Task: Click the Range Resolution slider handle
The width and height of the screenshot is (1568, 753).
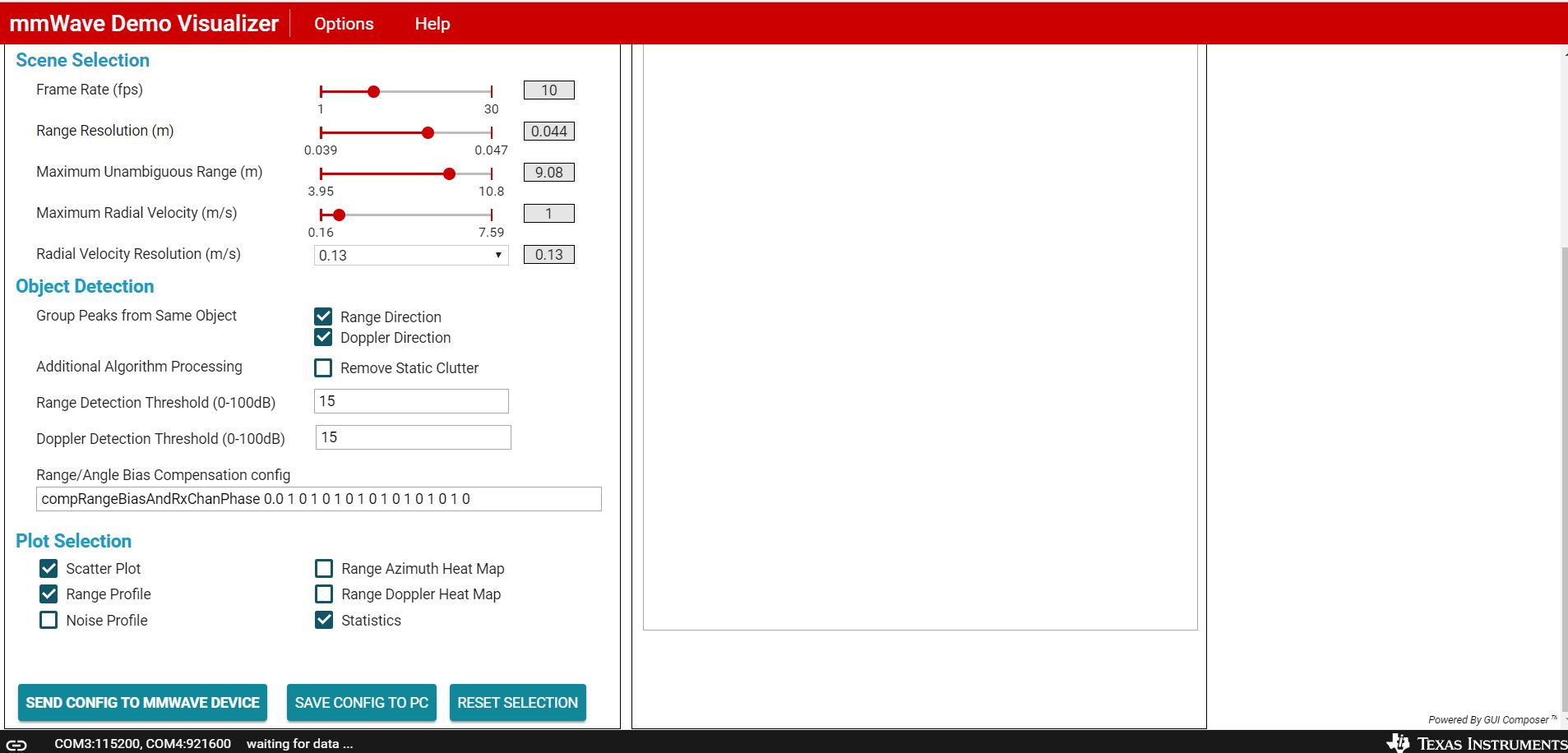Action: pyautogui.click(x=428, y=132)
